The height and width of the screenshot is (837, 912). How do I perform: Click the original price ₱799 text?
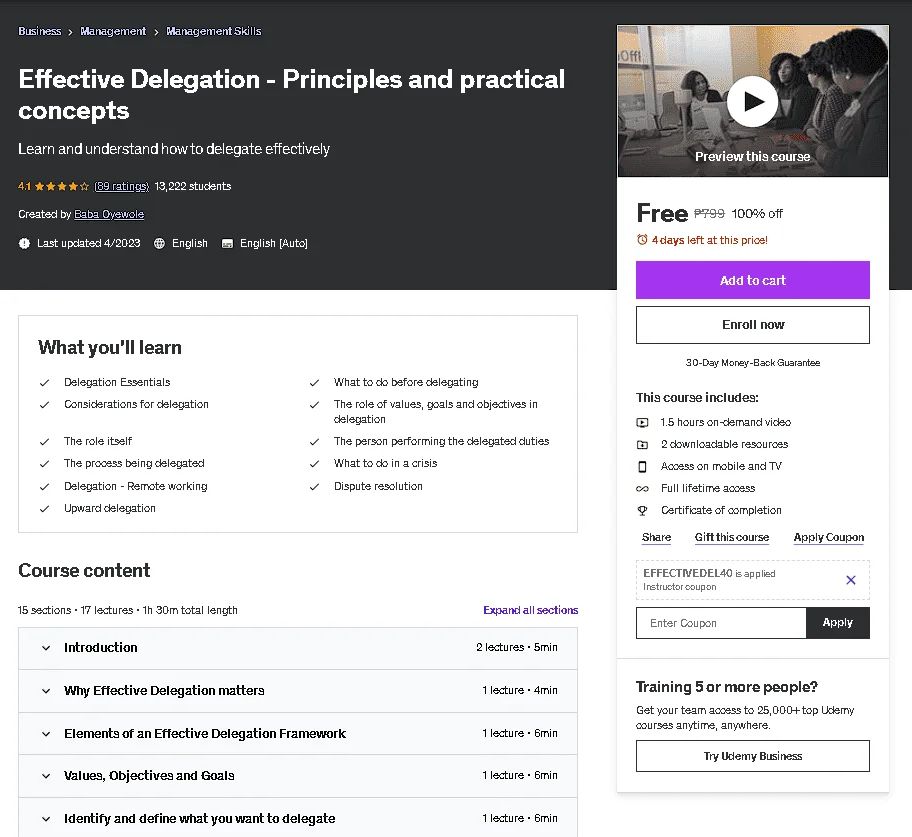pyautogui.click(x=709, y=213)
